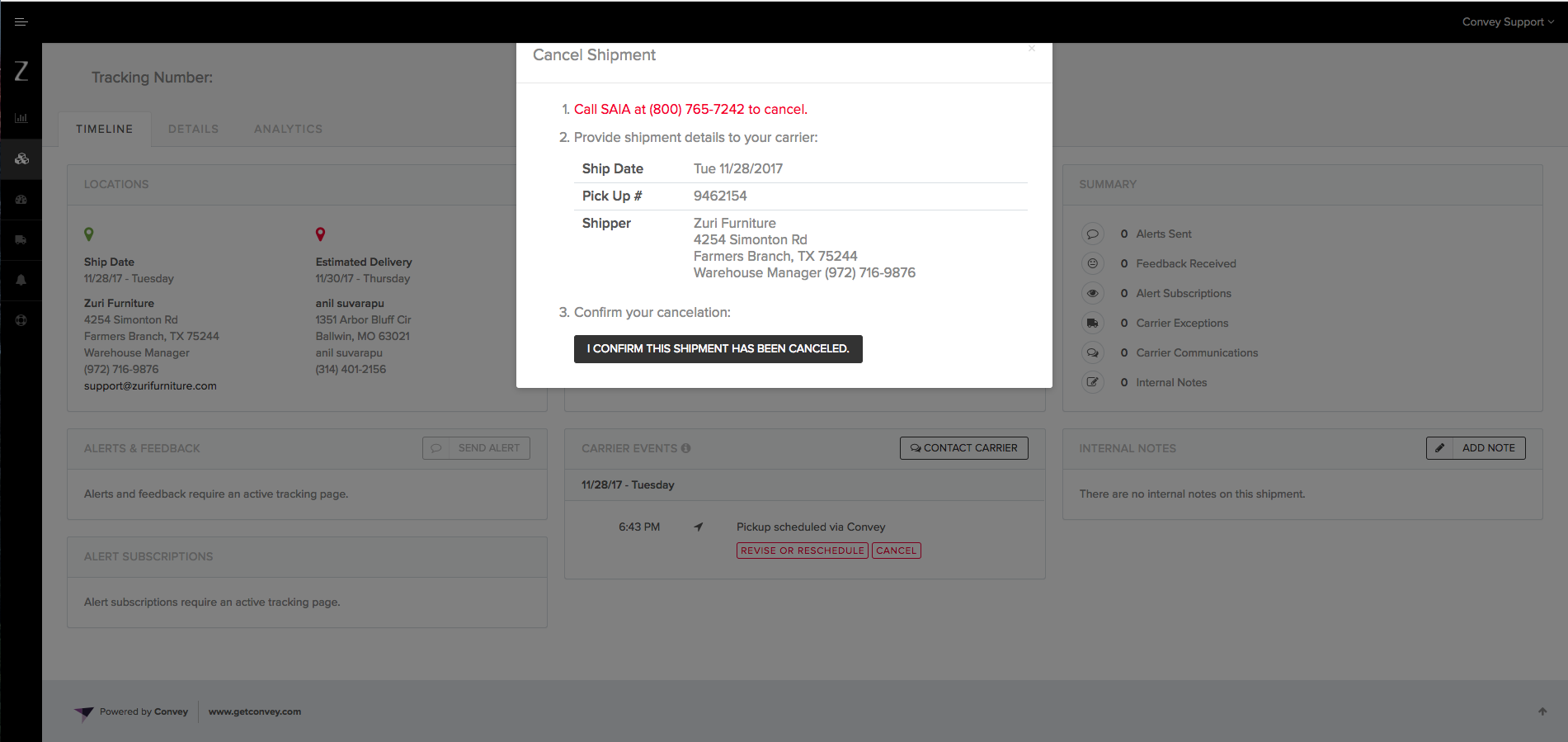Viewport: 1568px width, 742px height.
Task: Click the Alerts Sent speech bubble icon
Action: (x=1092, y=234)
